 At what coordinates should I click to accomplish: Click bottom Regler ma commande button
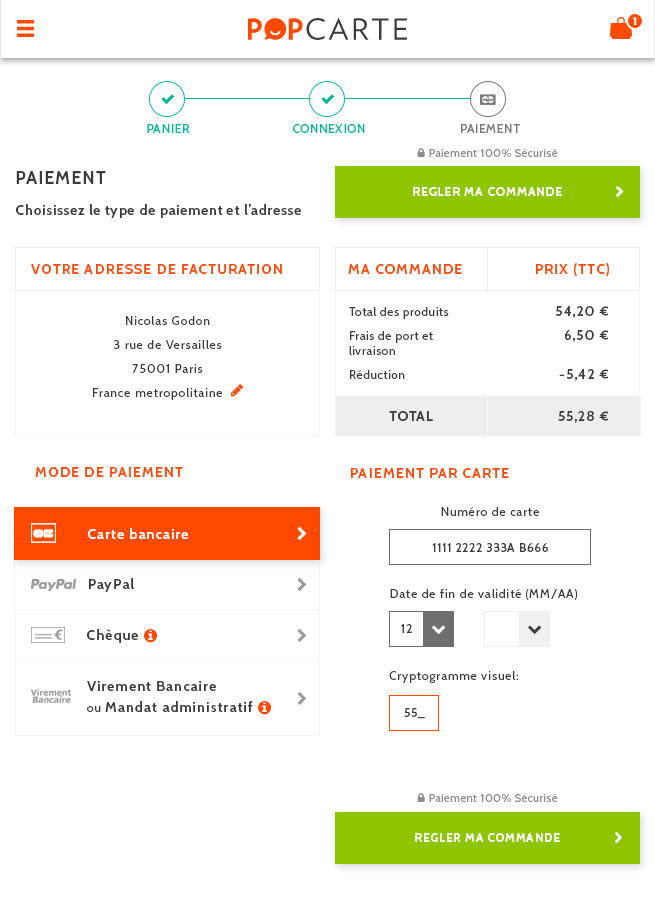click(487, 838)
